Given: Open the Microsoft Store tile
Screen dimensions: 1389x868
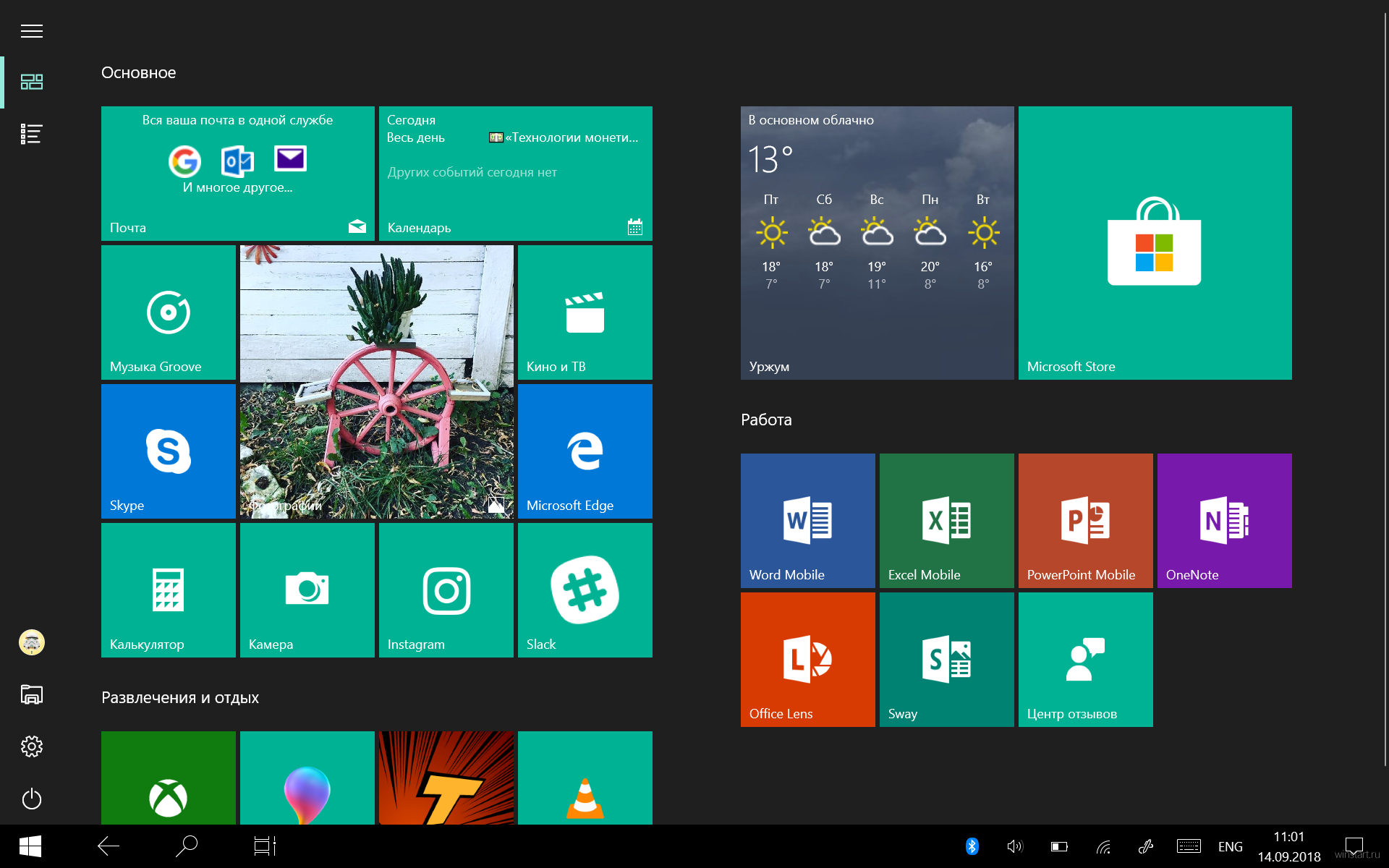Looking at the screenshot, I should click(x=1155, y=243).
